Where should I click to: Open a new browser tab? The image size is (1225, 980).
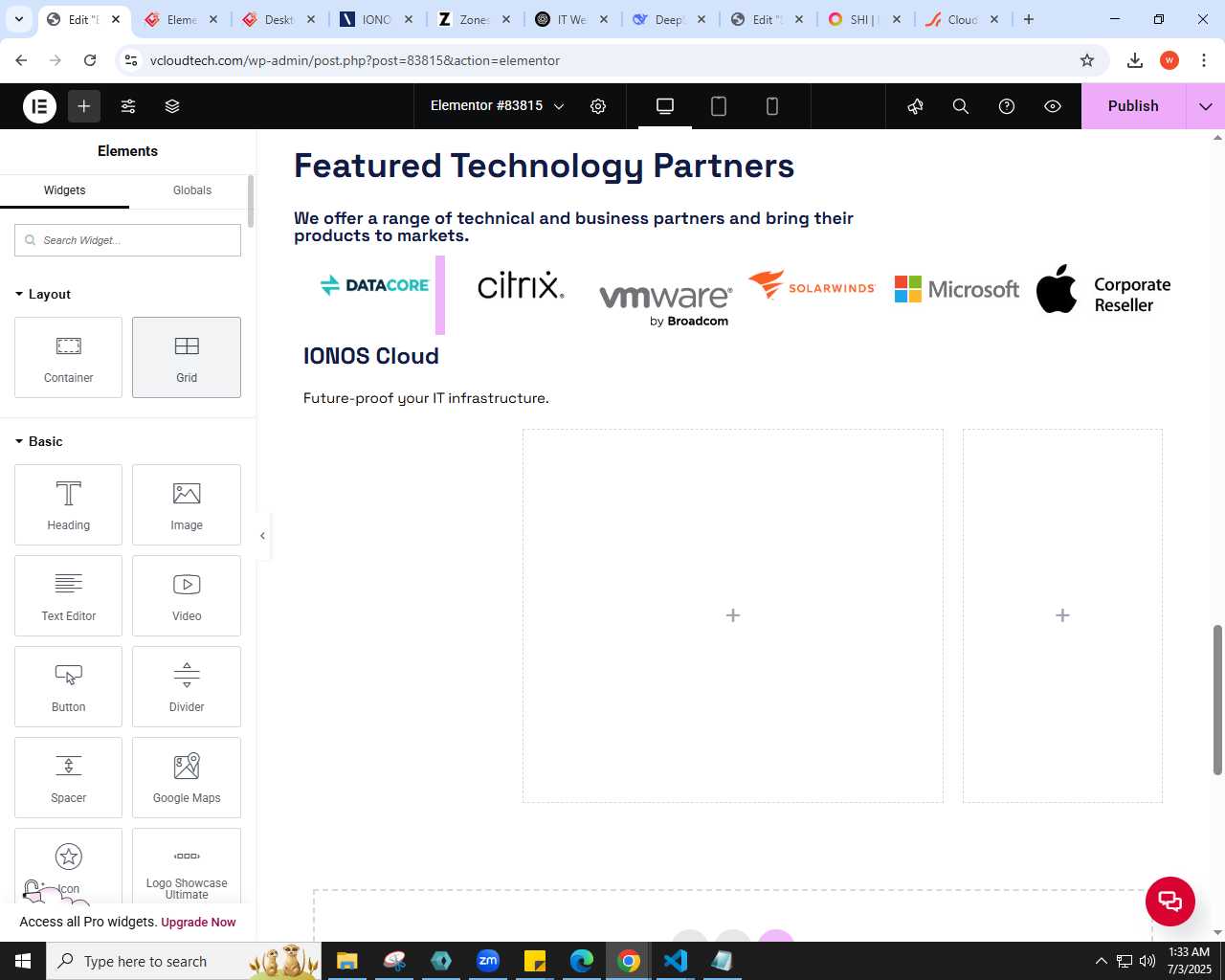point(1029,19)
